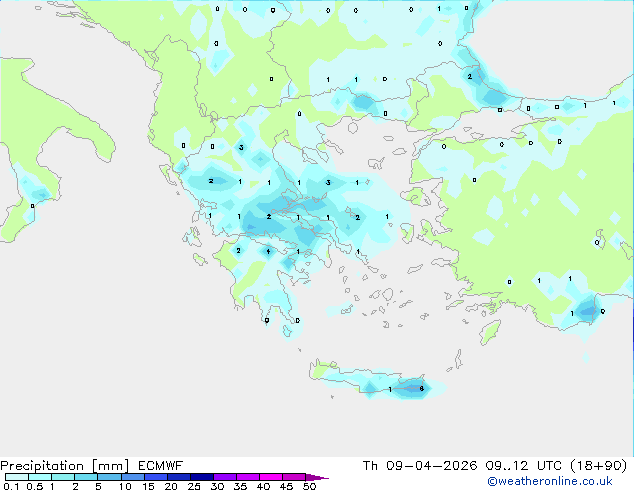Pick the 5 to 10 mm legend swatch
This screenshot has width=634, height=490.
coord(109,477)
